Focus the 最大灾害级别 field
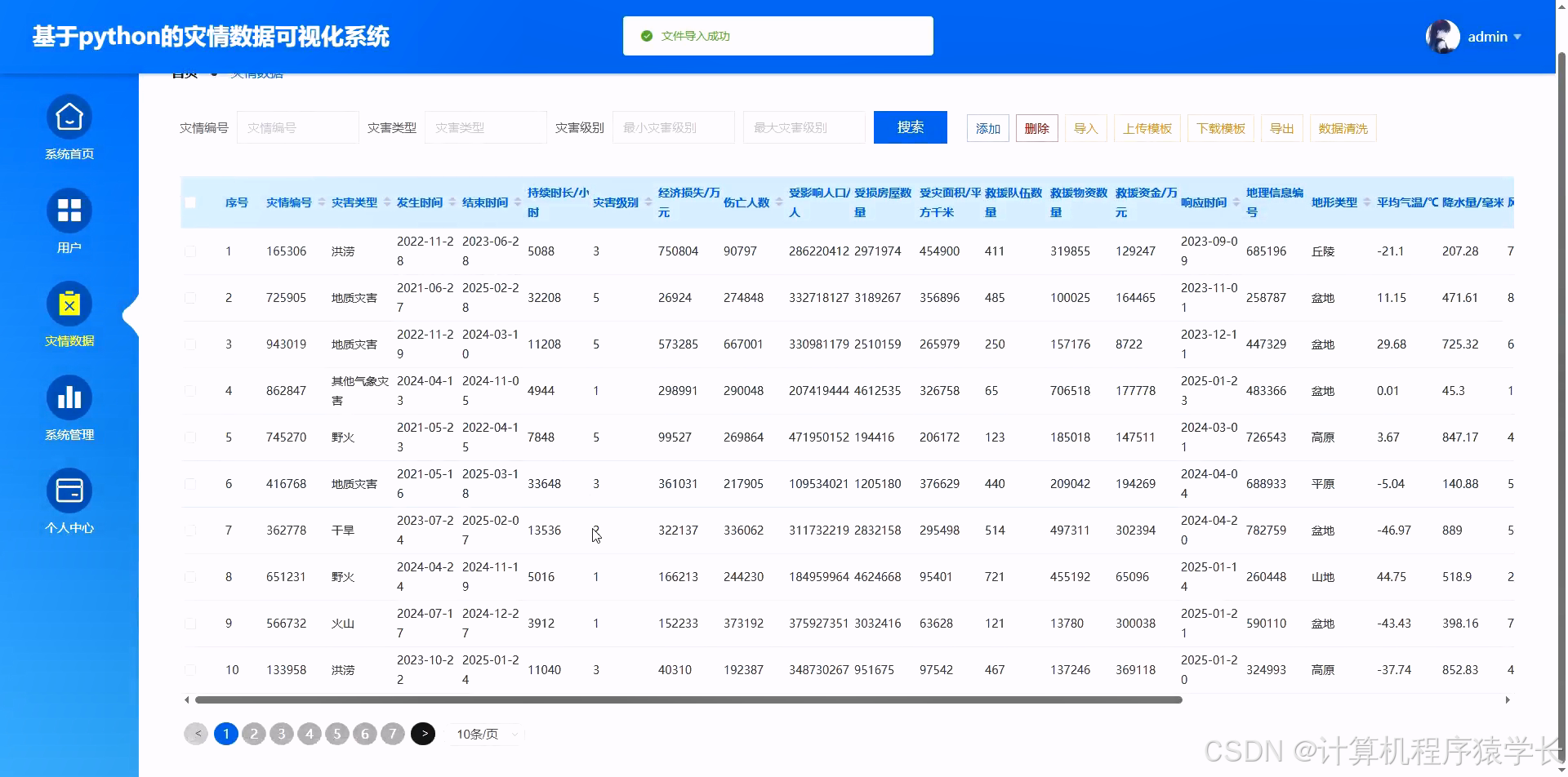Viewport: 1568px width, 777px height. click(x=804, y=127)
